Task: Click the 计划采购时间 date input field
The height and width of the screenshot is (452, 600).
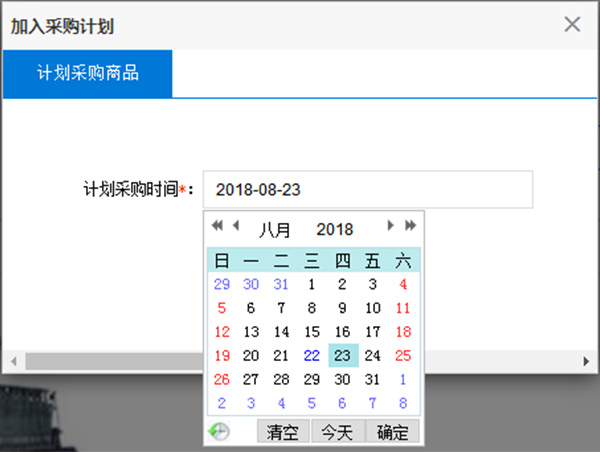Action: coord(367,189)
